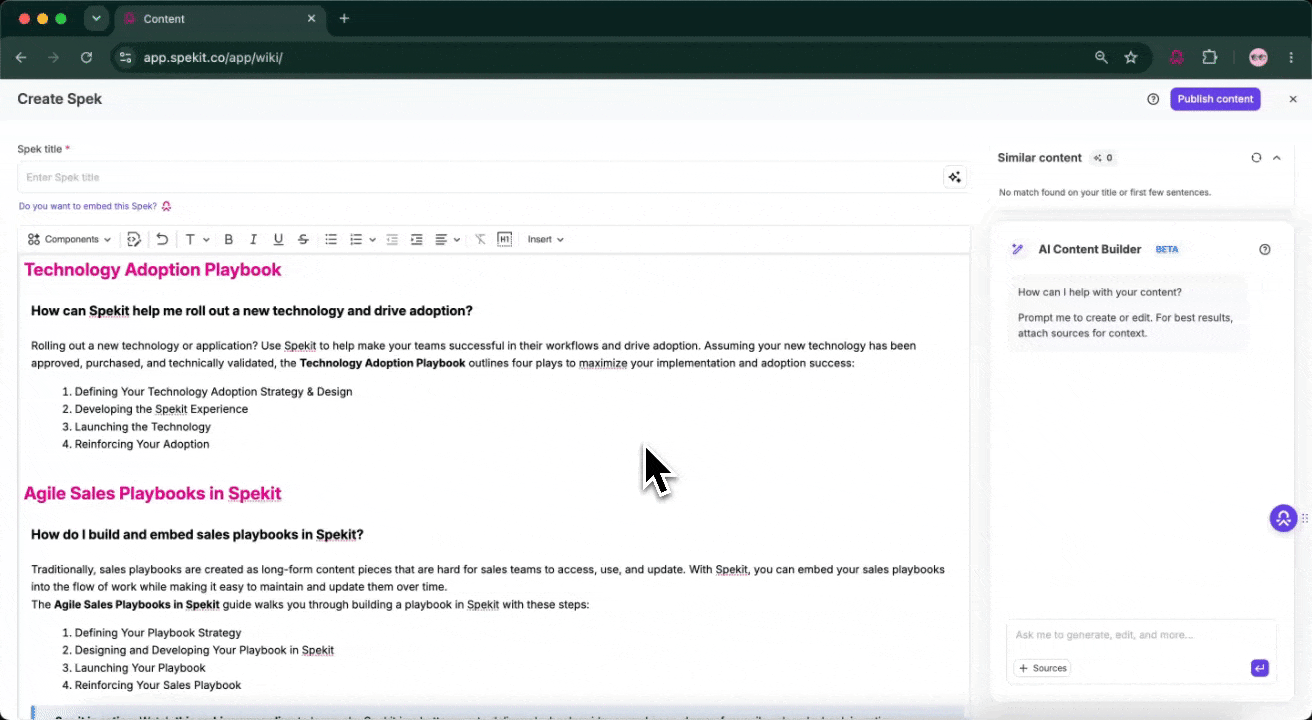
Task: Open the text style T dropdown
Action: click(197, 239)
